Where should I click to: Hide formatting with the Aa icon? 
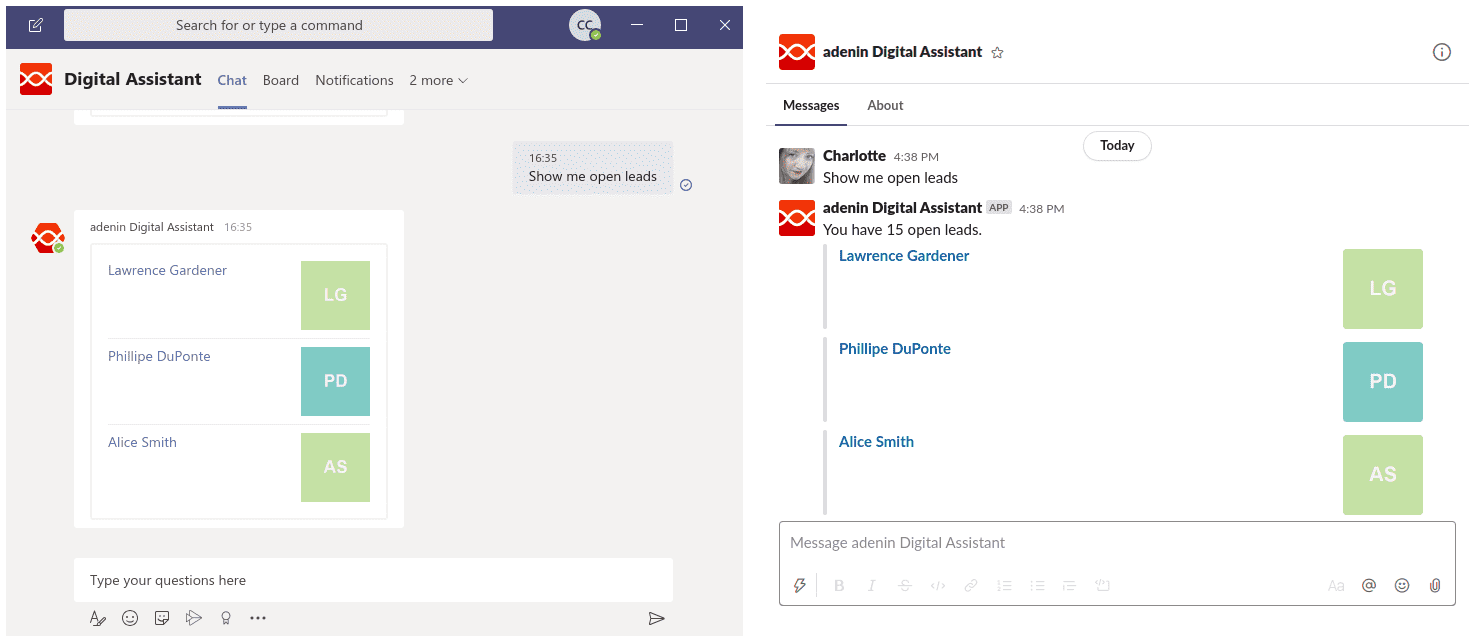(x=1336, y=586)
